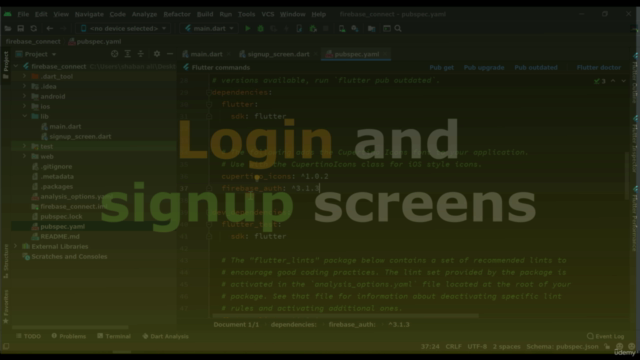This screenshot has width=640, height=360.
Task: Expand the test folder
Action: (x=24, y=146)
